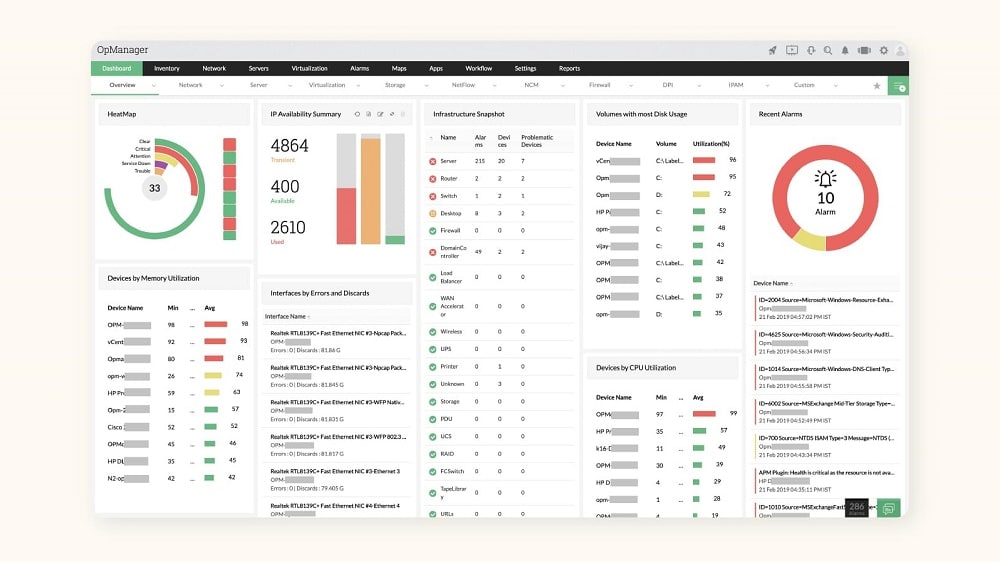1000x562 pixels.
Task: Click the red status icon beside DomainController
Action: 432,253
